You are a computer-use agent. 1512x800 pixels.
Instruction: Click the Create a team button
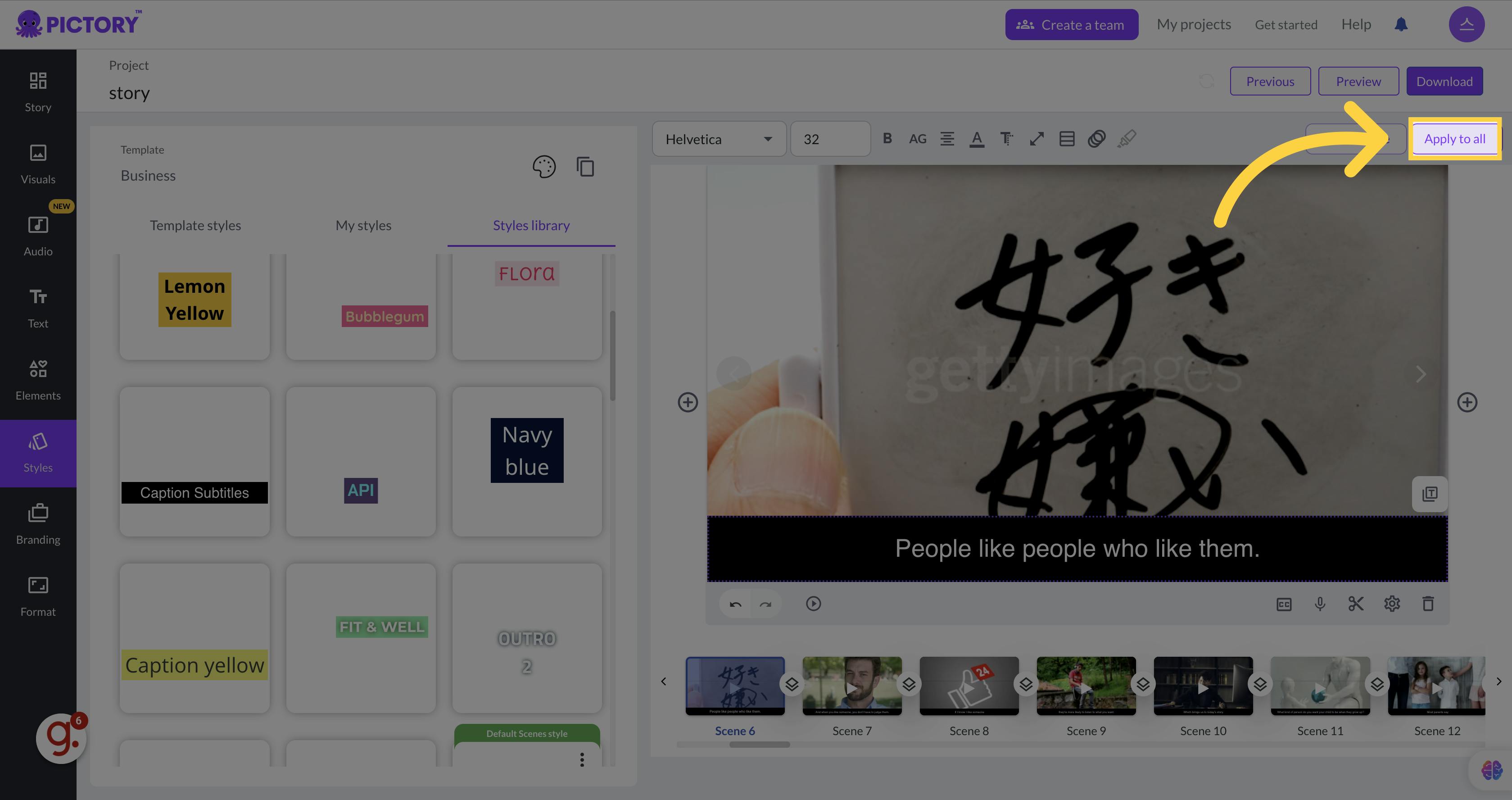coord(1071,25)
